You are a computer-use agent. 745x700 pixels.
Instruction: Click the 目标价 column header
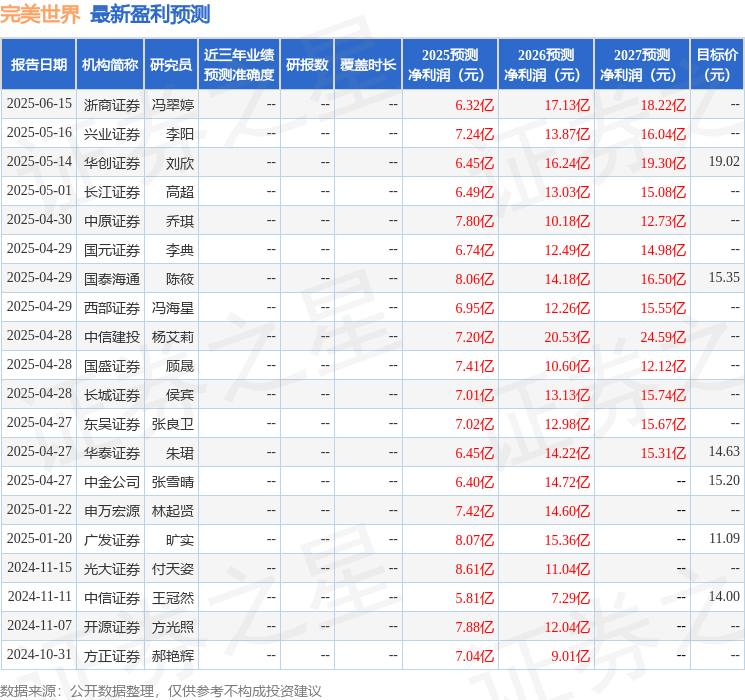[717, 65]
